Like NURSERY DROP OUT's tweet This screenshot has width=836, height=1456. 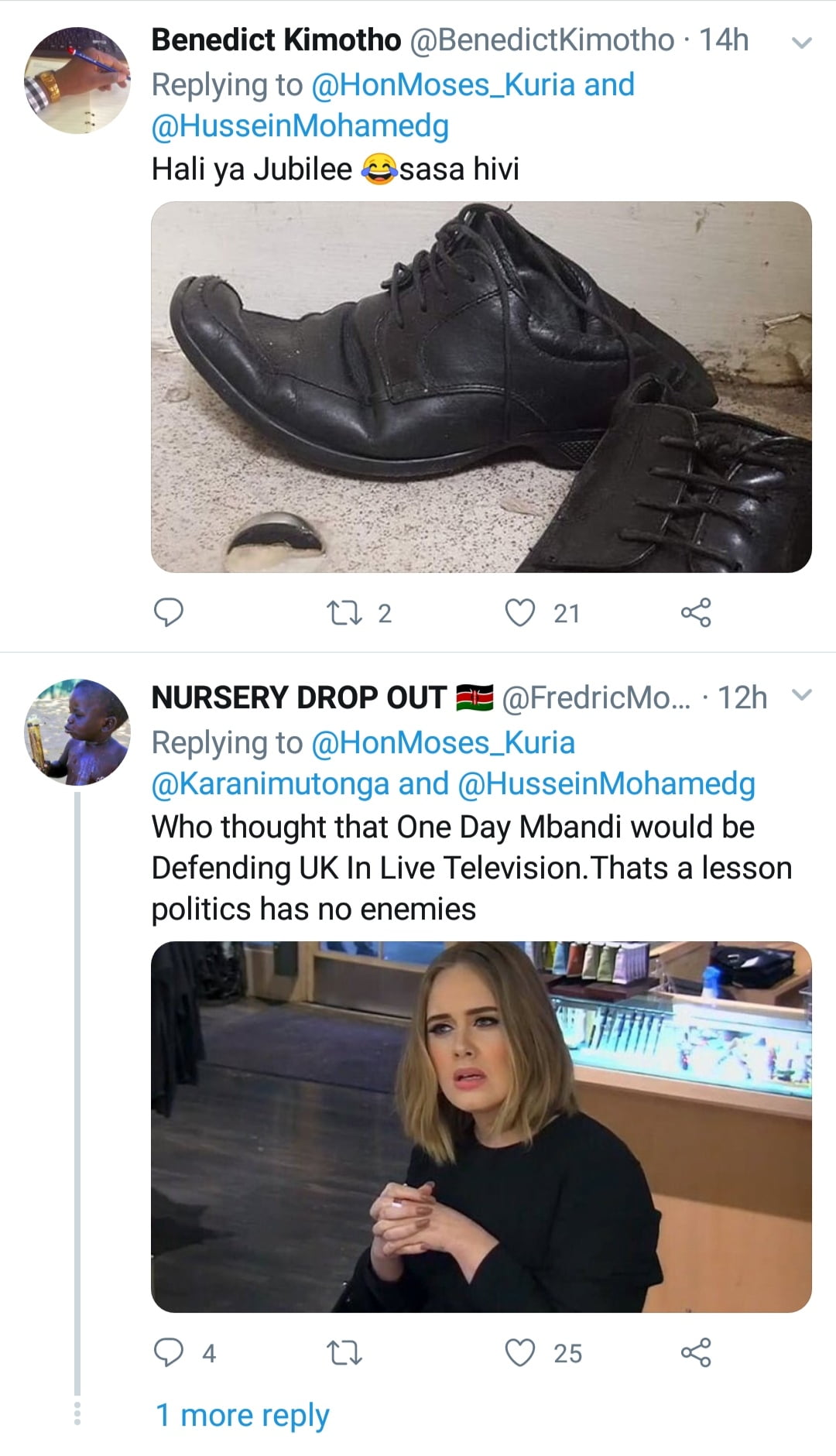point(520,1352)
